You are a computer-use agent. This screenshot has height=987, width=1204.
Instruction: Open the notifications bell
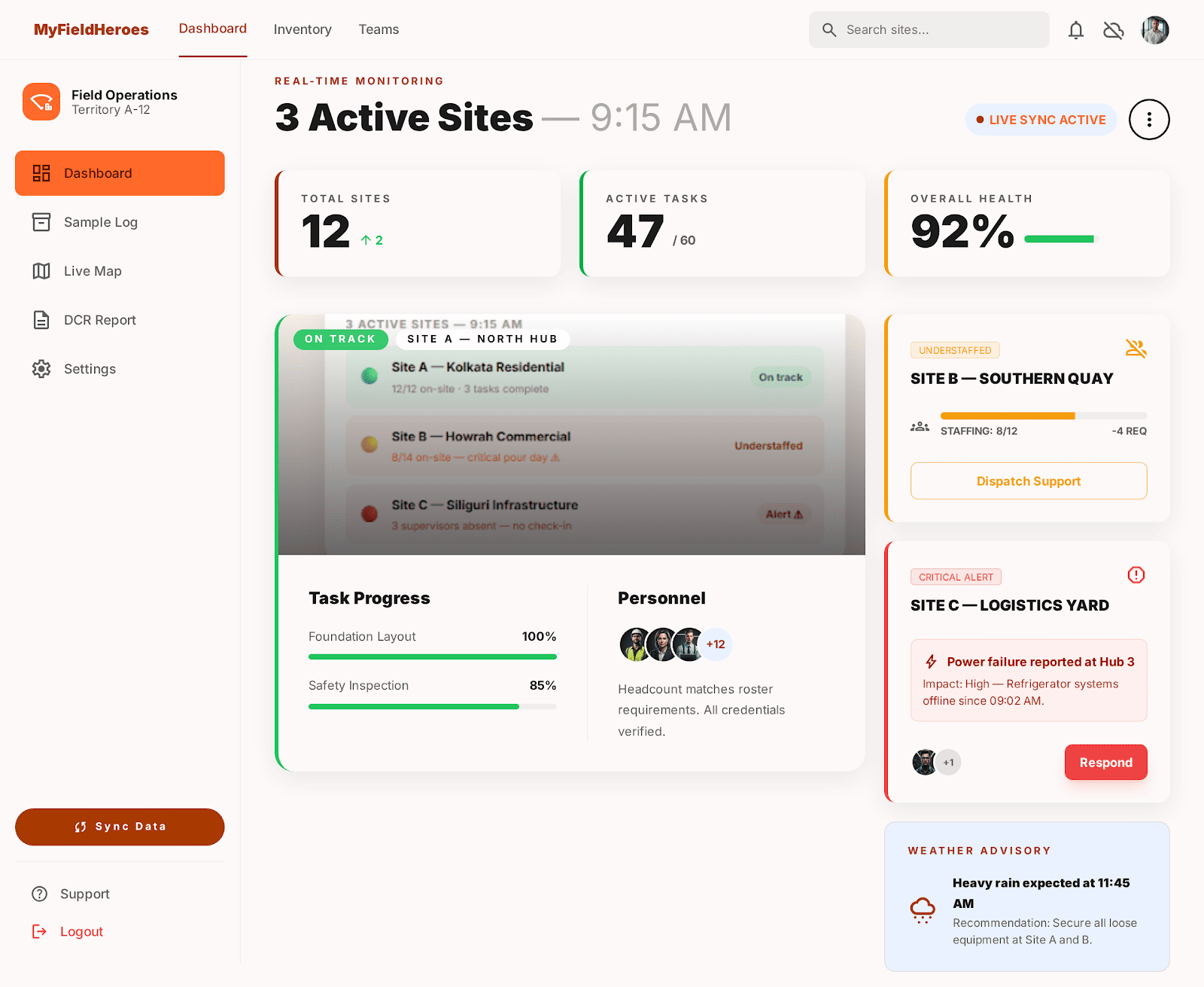coord(1076,30)
